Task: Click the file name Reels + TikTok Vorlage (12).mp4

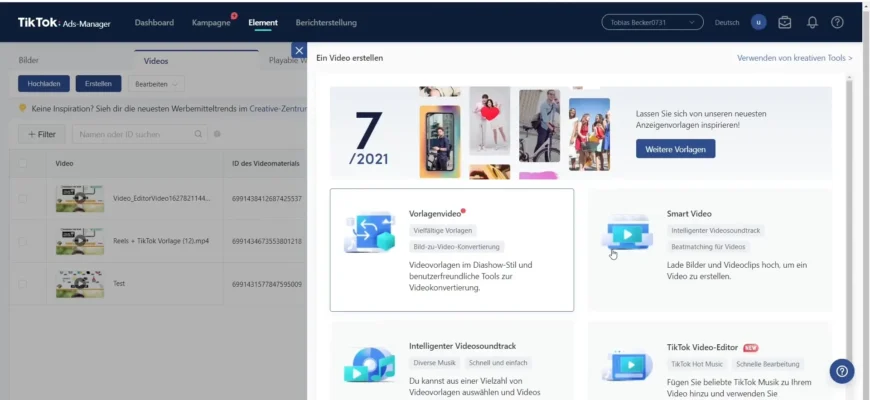Action: point(161,241)
